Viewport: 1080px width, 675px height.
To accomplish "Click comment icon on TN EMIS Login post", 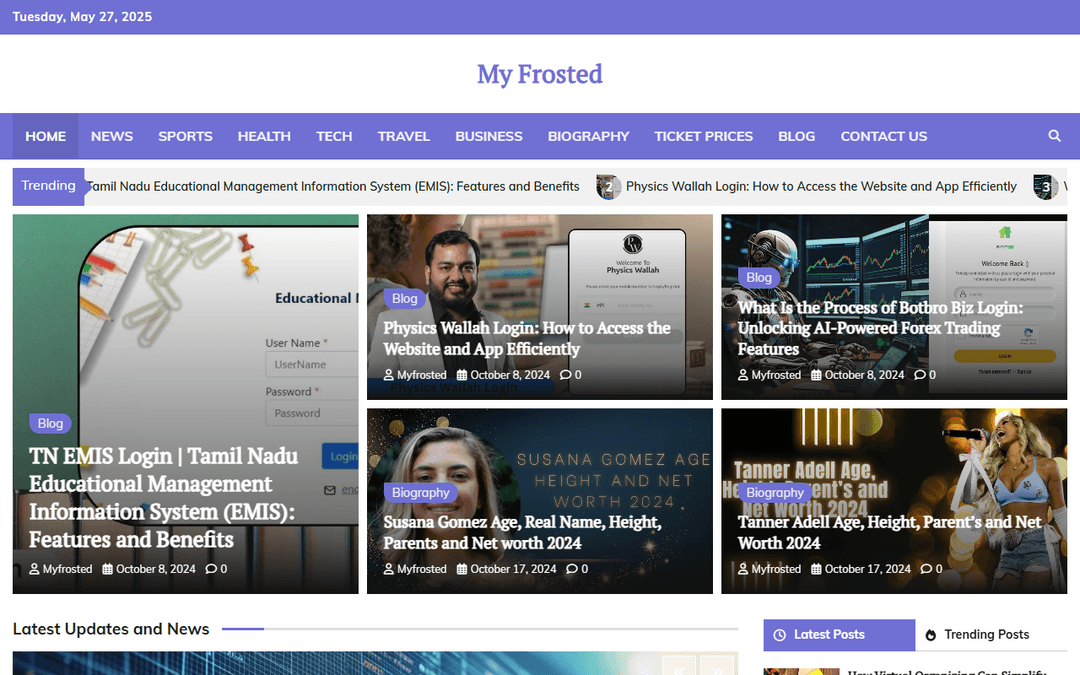I will coord(211,569).
